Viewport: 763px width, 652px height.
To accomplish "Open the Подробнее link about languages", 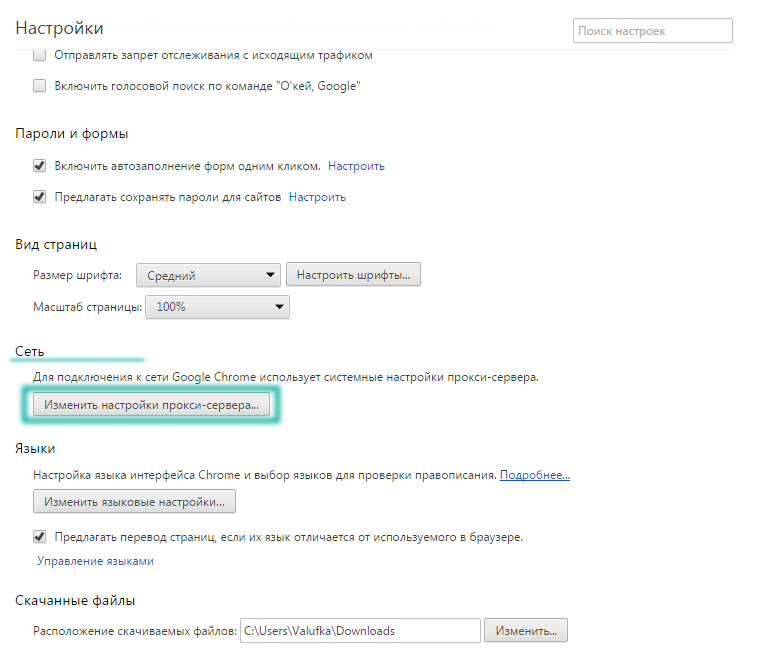I will point(535,475).
